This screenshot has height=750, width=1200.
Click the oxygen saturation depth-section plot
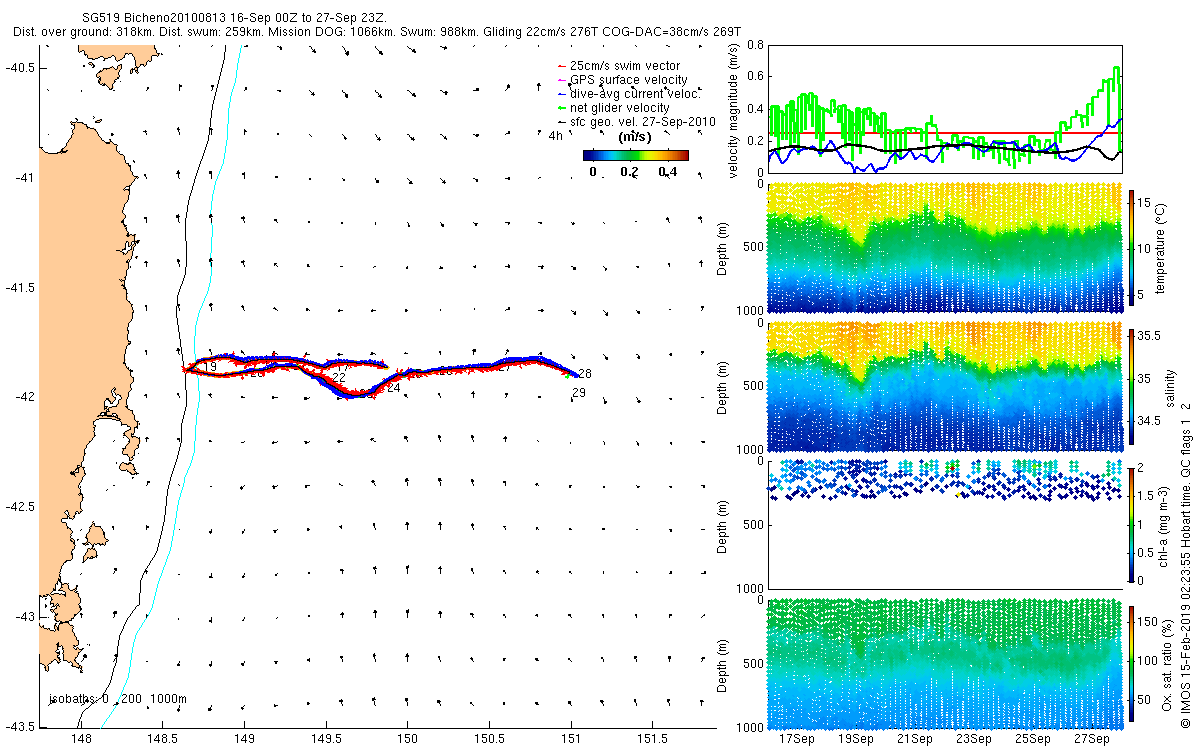[944, 662]
